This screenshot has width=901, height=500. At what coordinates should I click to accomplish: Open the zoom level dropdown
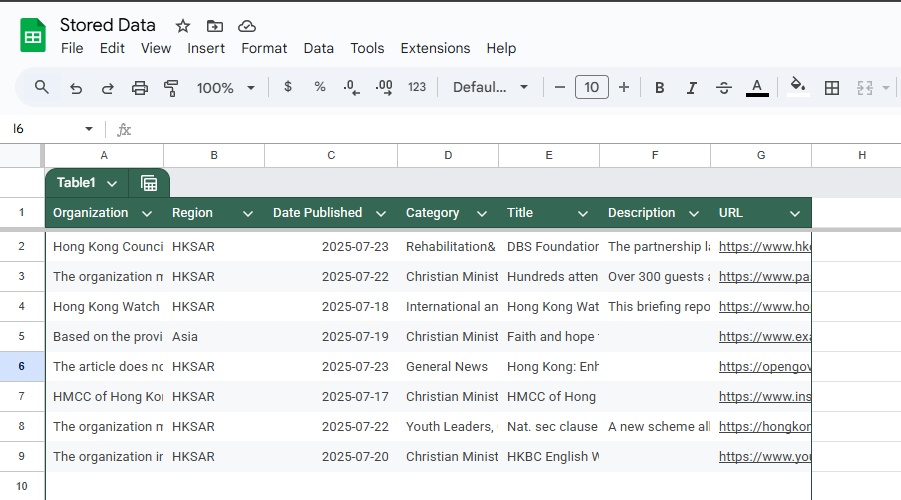[x=226, y=88]
